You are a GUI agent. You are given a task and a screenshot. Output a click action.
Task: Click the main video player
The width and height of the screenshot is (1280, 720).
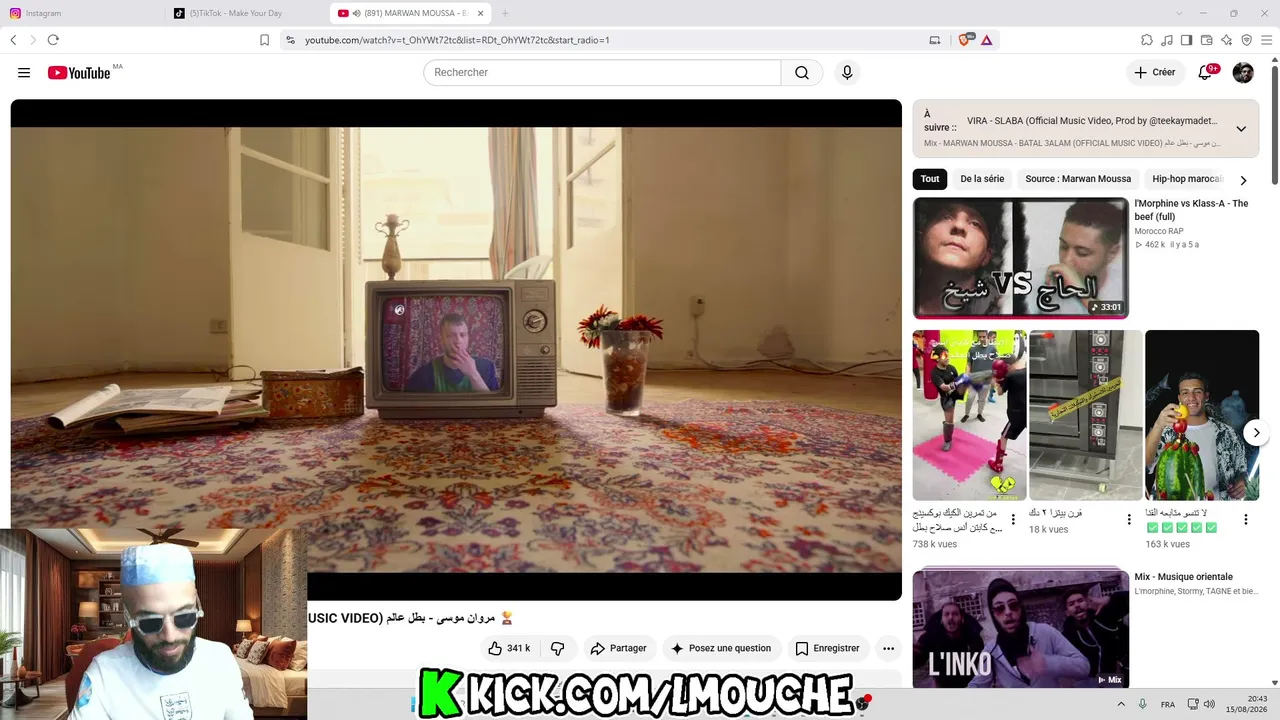pos(456,350)
